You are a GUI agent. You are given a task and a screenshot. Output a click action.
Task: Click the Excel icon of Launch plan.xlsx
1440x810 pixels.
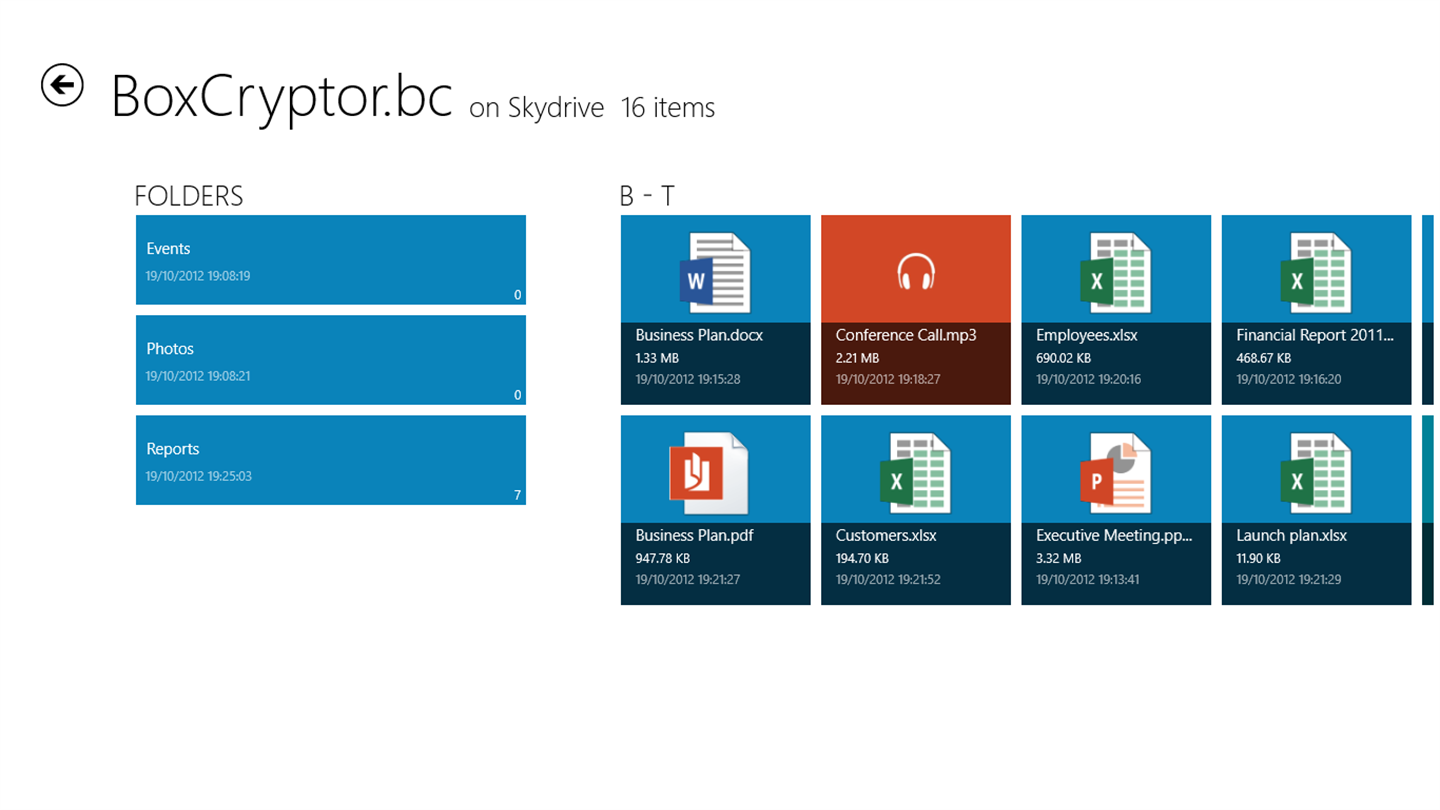(x=1316, y=473)
